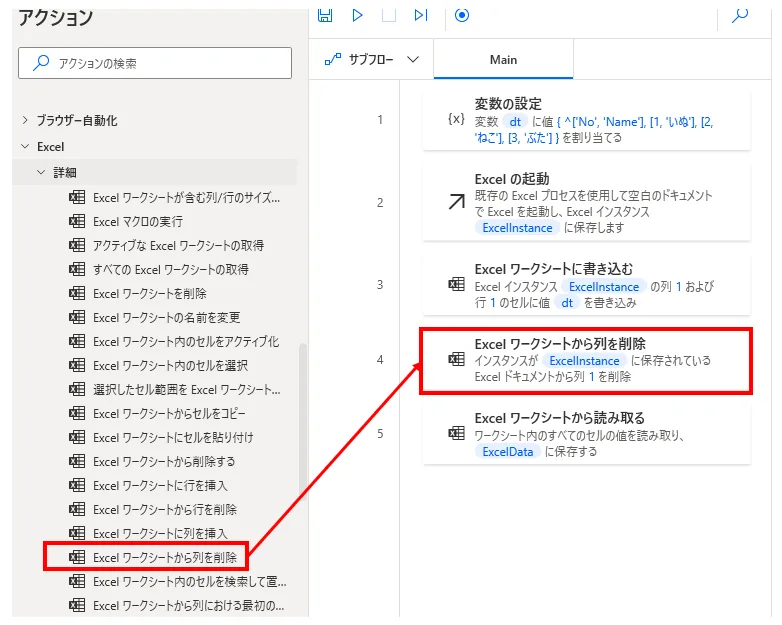Click the Stop flow square icon
Viewport: 782px width, 625px height.
tap(389, 15)
